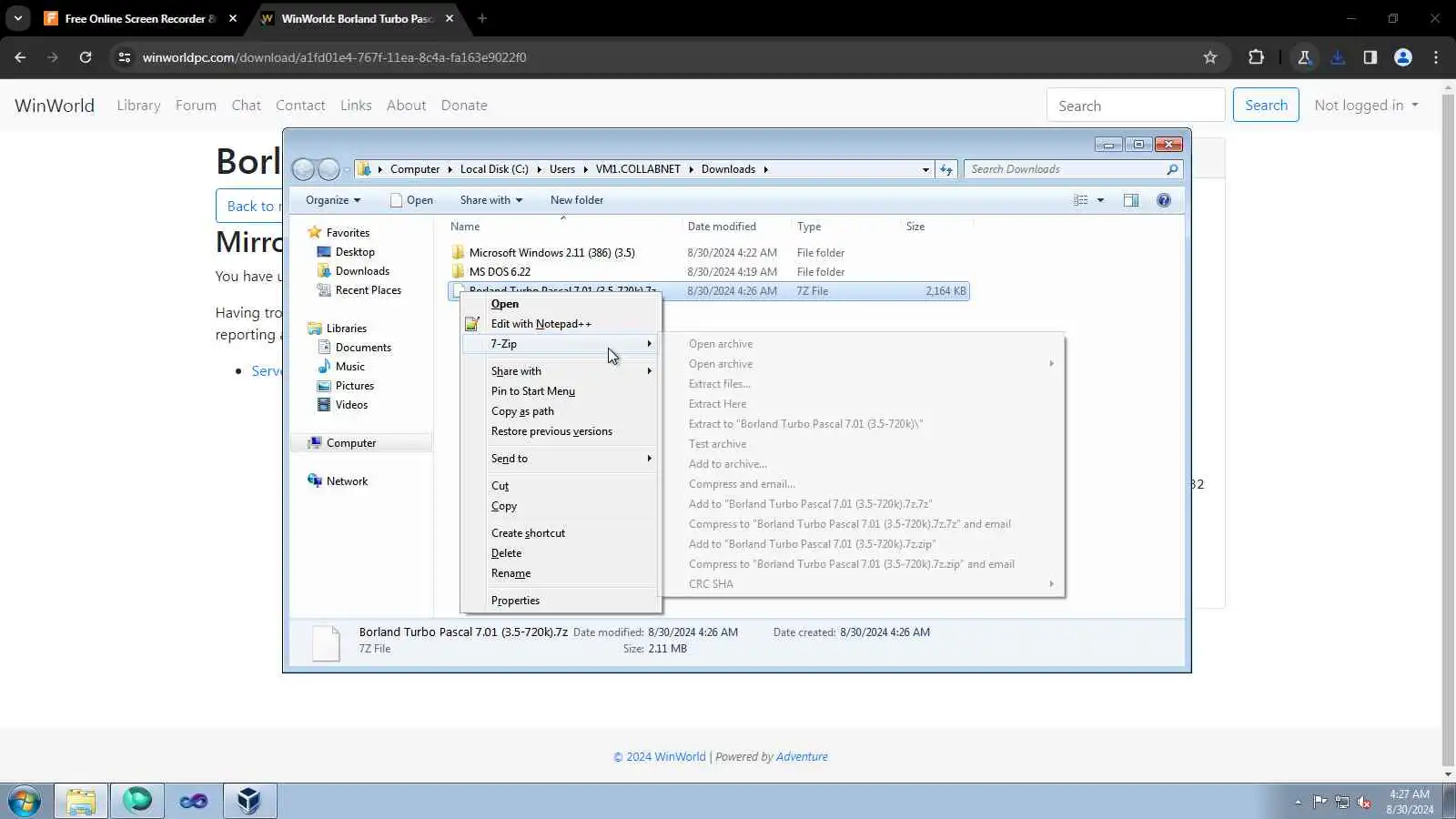Screen dimensions: 1456x819
Task: Expand the Send to submenu
Action: (560, 459)
